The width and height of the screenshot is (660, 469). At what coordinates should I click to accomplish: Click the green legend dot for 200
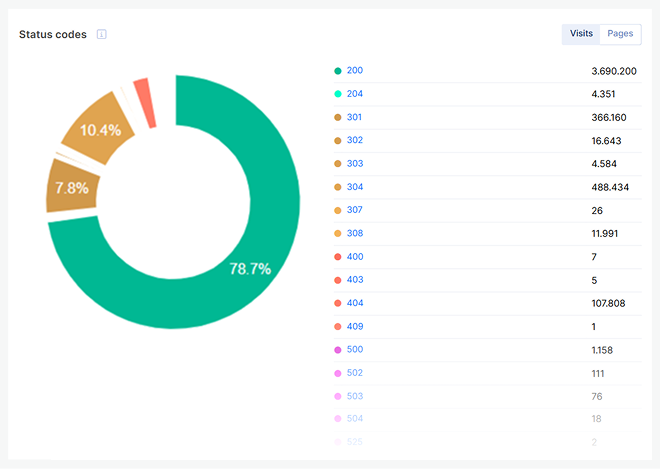pyautogui.click(x=338, y=71)
